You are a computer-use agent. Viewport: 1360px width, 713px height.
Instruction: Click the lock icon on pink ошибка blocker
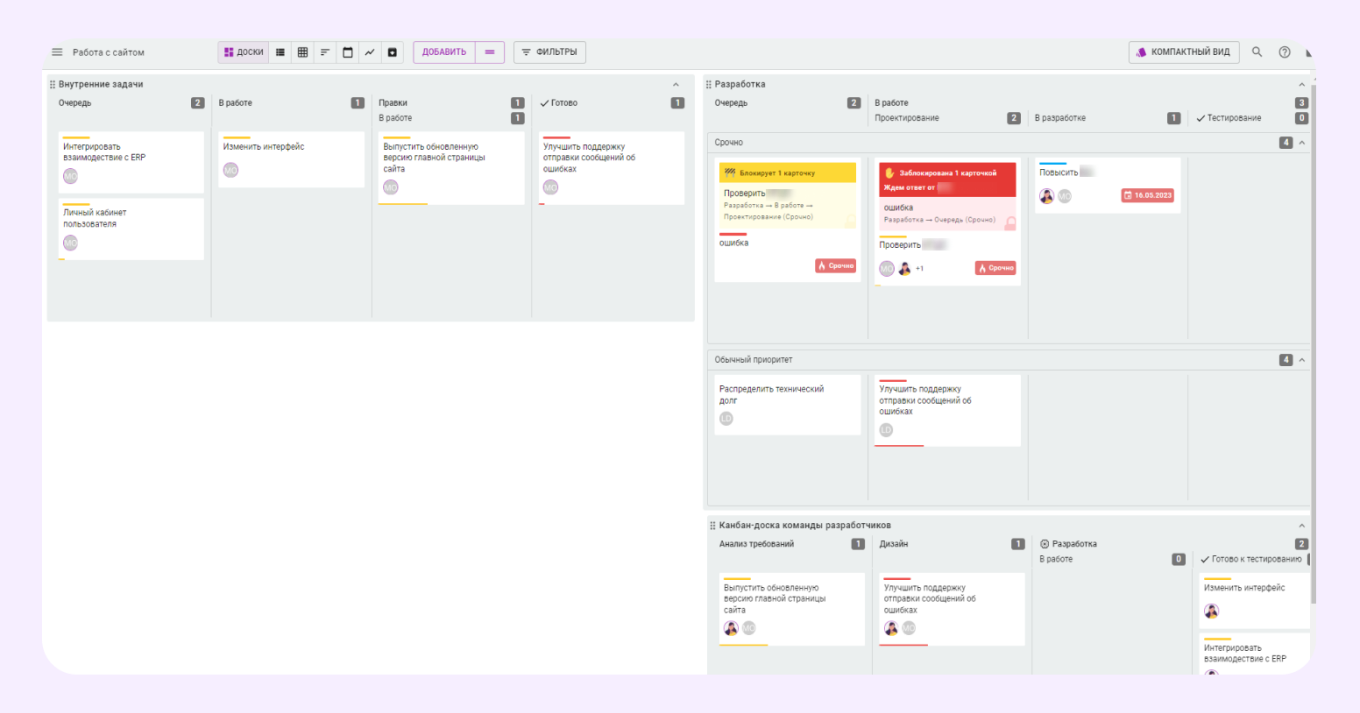tap(1010, 223)
